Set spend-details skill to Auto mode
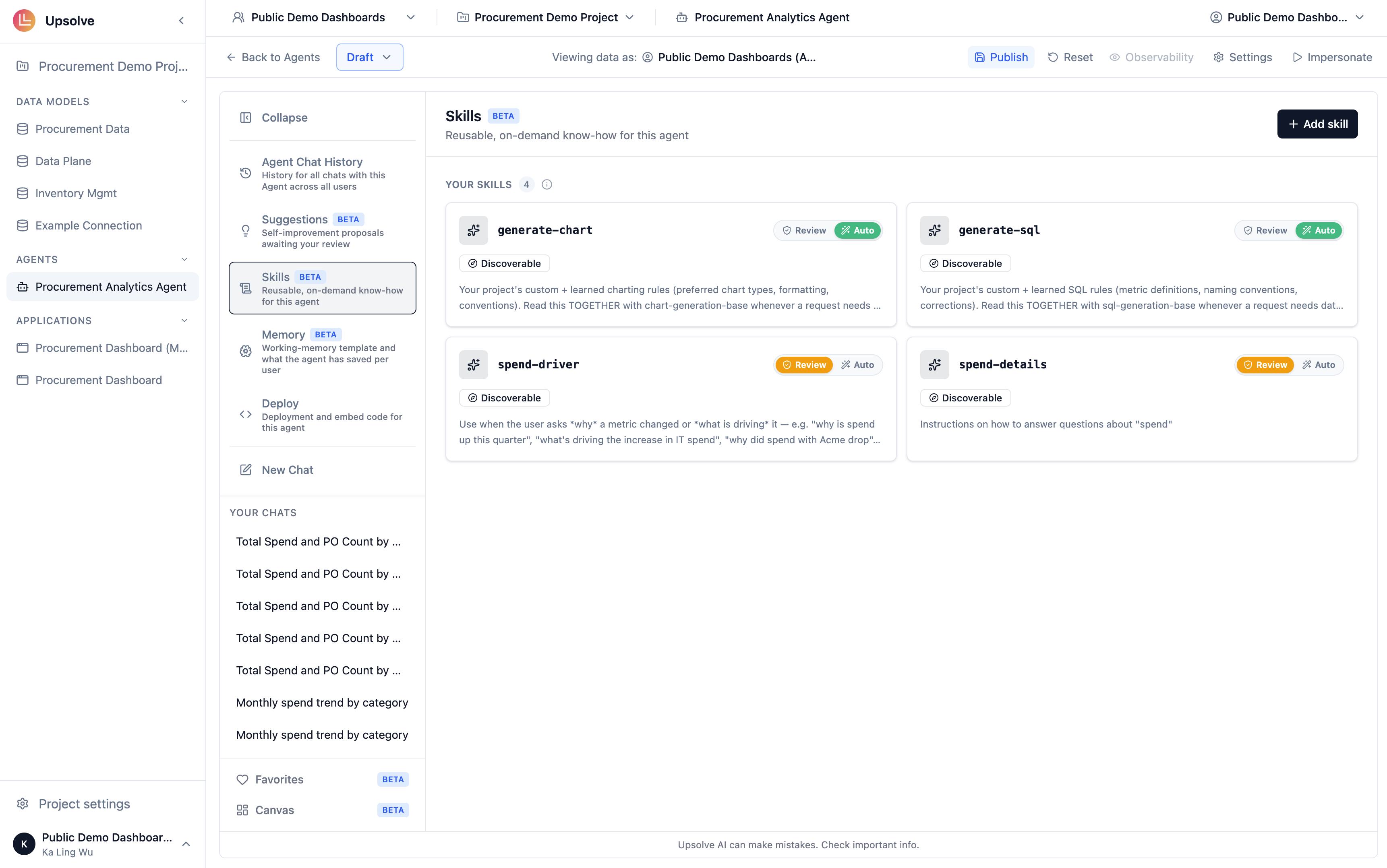 [x=1319, y=364]
